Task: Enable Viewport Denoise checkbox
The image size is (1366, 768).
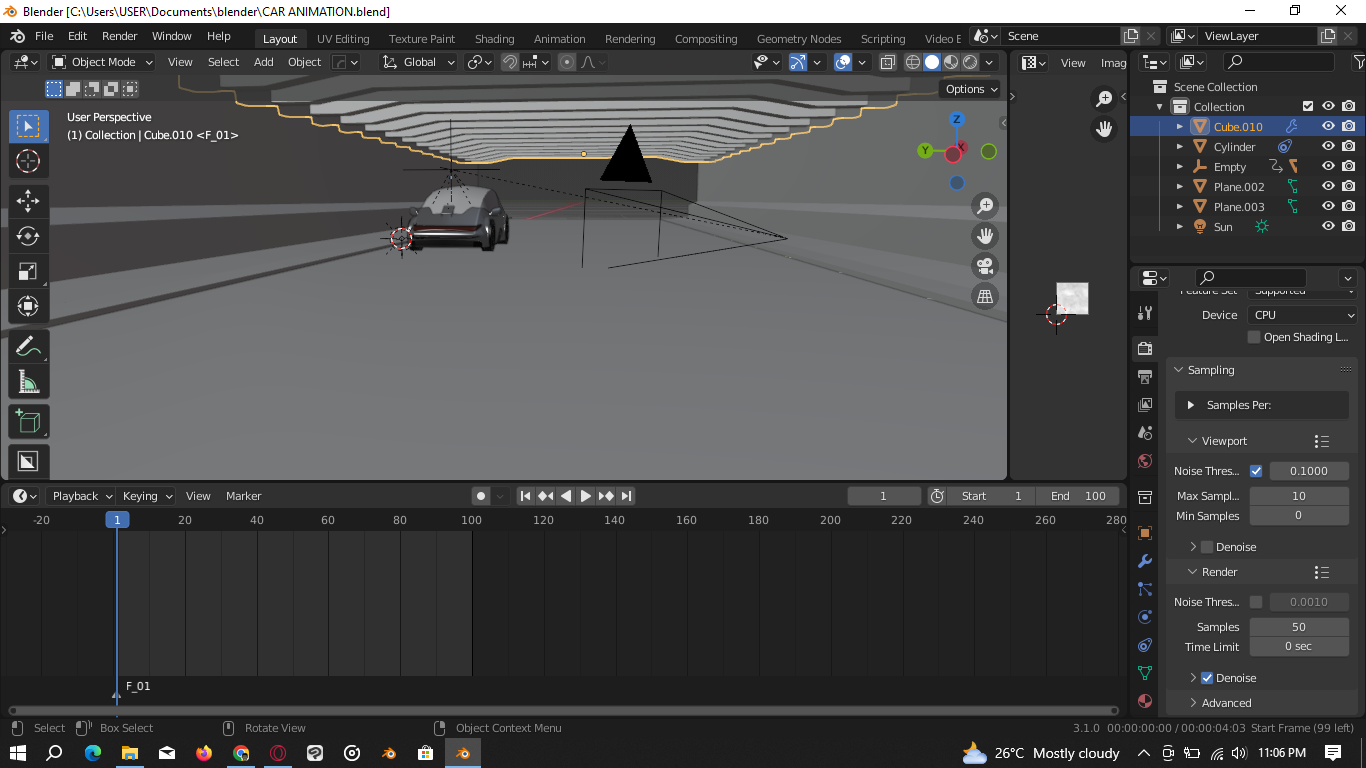Action: (1207, 547)
